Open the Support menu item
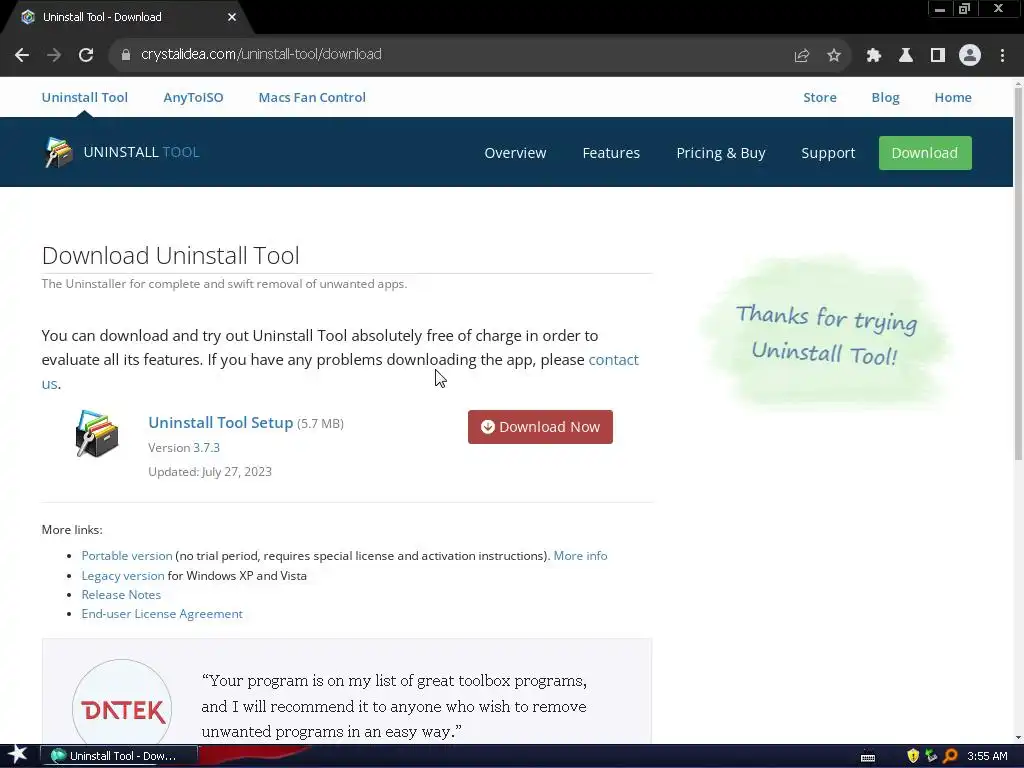Viewport: 1024px width, 768px height. click(x=828, y=153)
